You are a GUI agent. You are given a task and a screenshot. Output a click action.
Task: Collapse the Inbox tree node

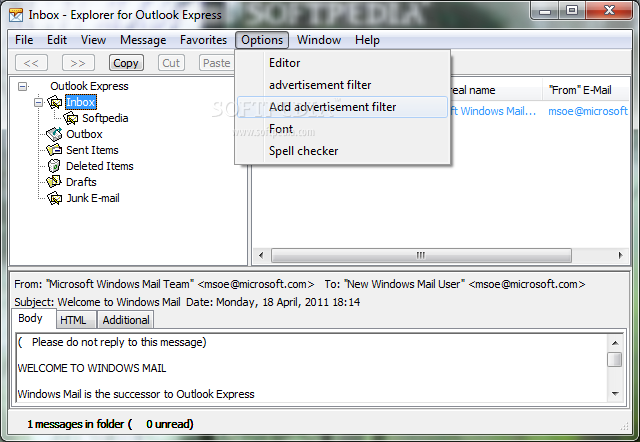click(38, 102)
